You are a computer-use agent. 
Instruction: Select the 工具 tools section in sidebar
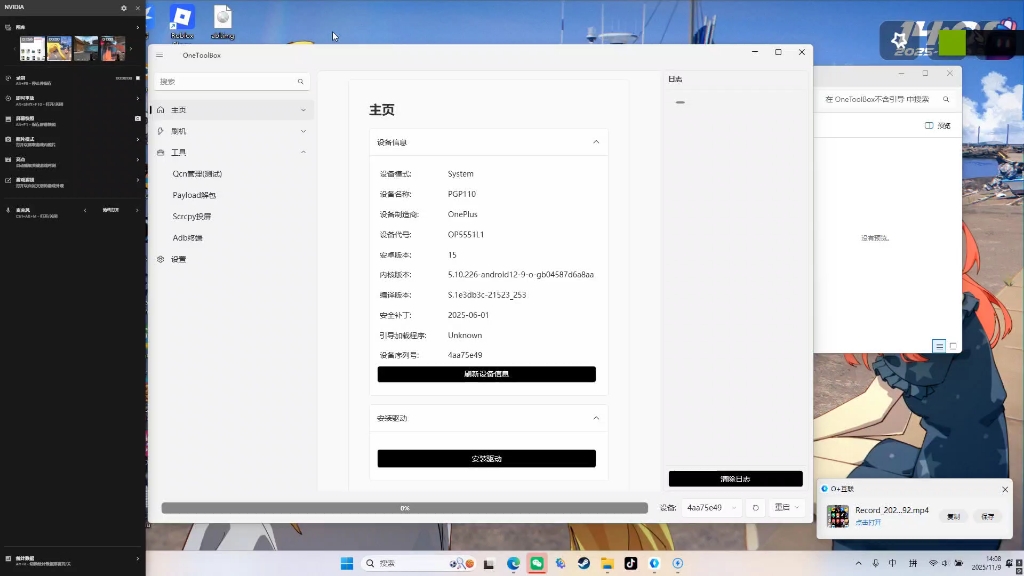click(232, 152)
